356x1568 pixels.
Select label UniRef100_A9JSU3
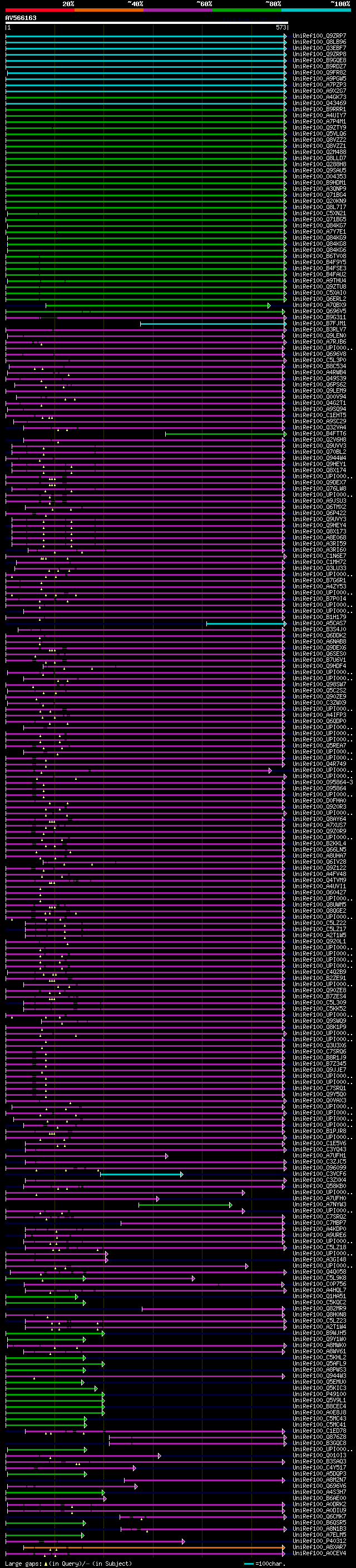[319, 501]
